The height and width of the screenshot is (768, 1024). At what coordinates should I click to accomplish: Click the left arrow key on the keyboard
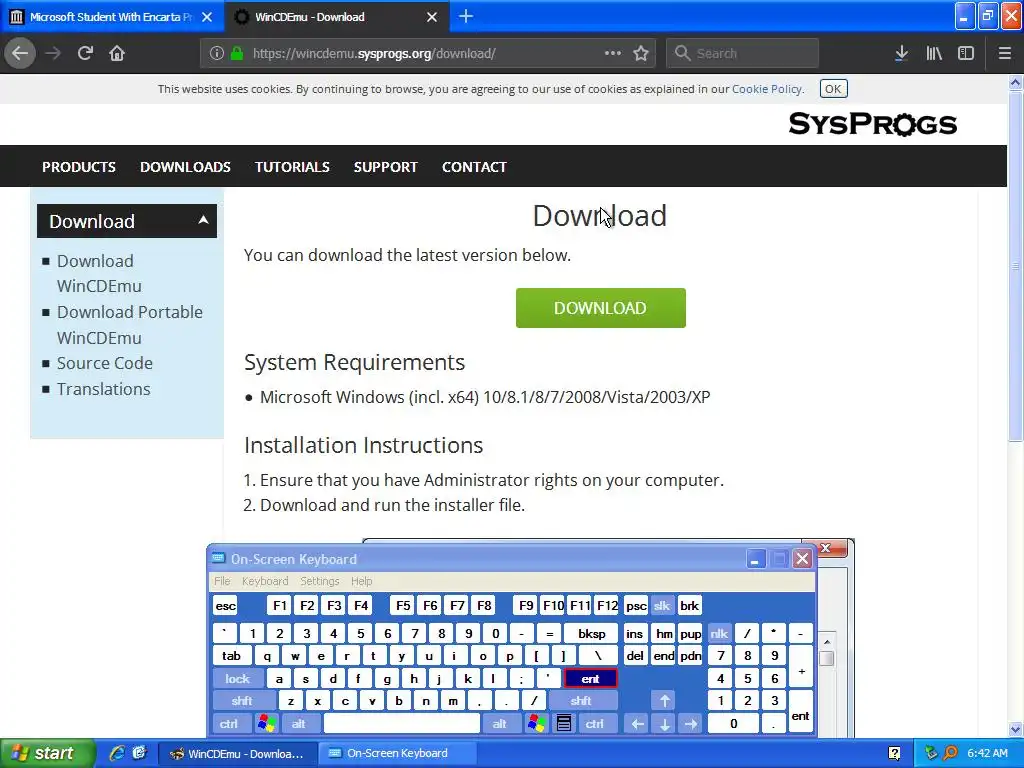point(637,724)
